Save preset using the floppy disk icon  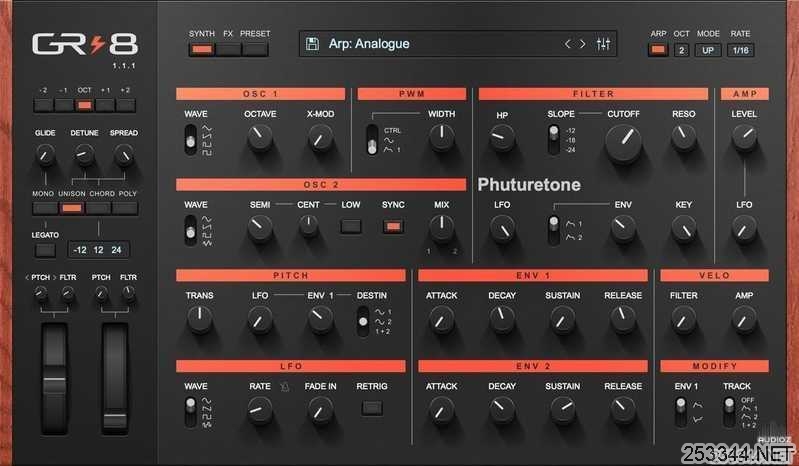(x=312, y=44)
